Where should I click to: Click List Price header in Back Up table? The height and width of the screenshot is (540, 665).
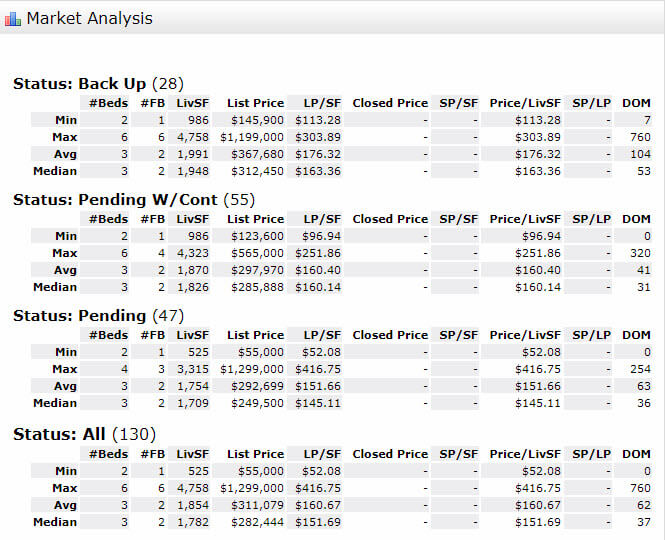coord(255,103)
